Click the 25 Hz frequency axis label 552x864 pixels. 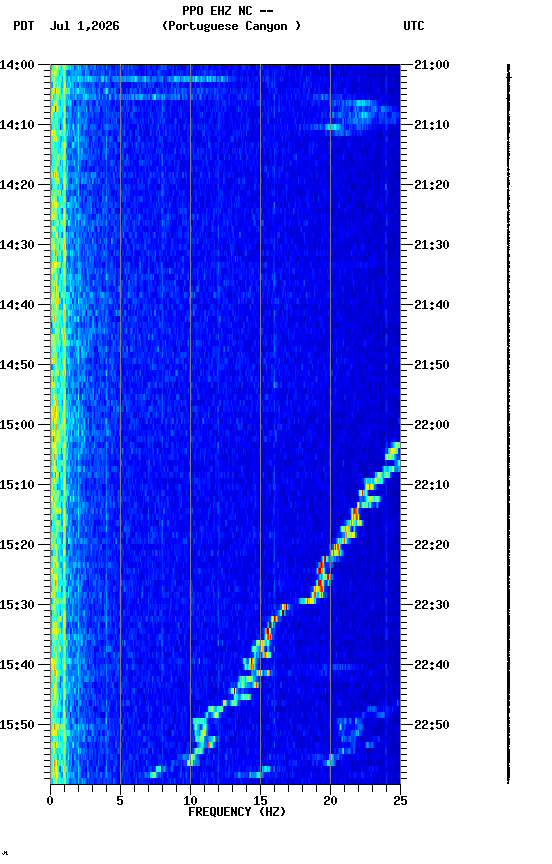400,801
